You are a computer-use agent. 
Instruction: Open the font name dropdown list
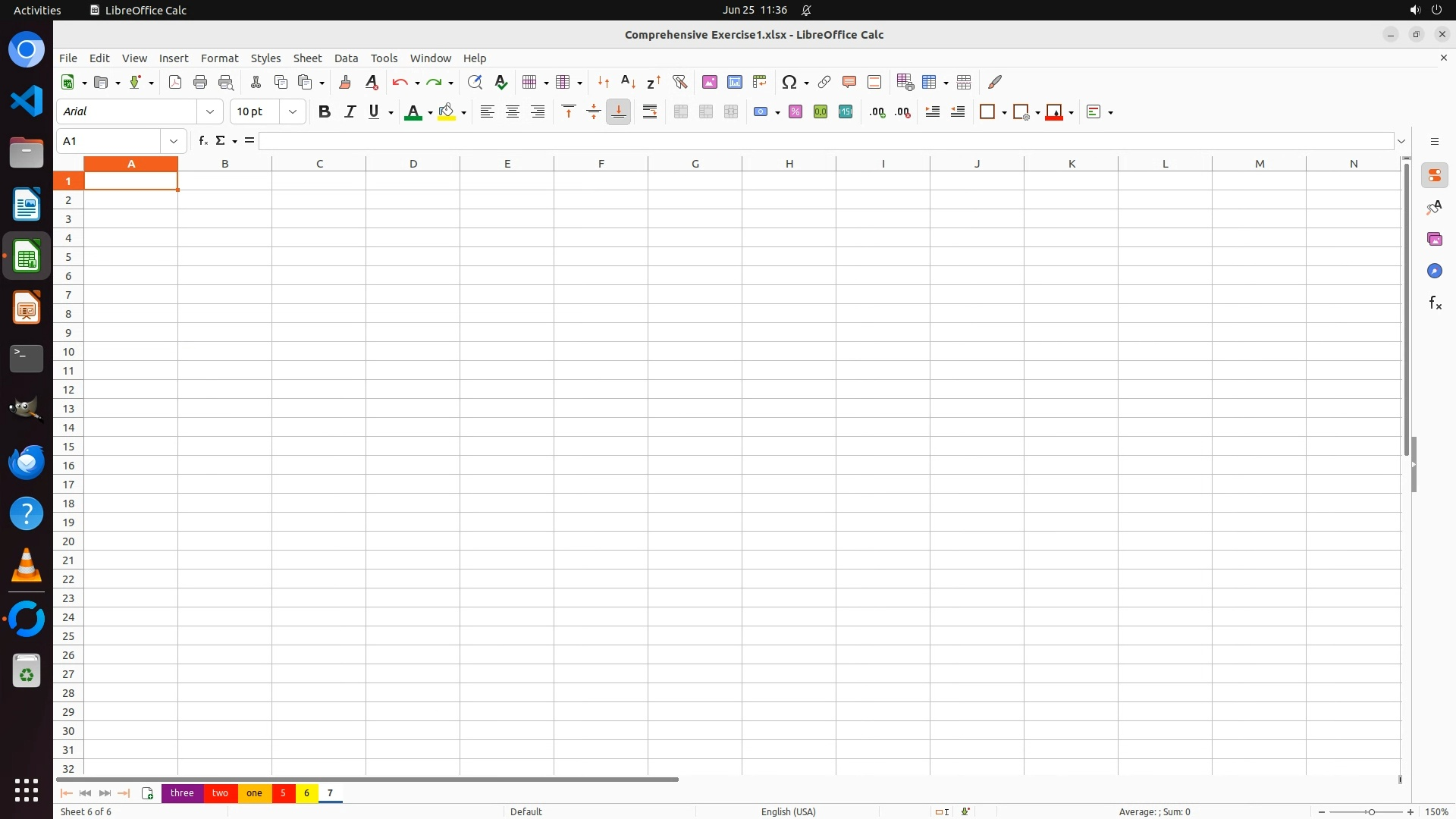(x=210, y=112)
